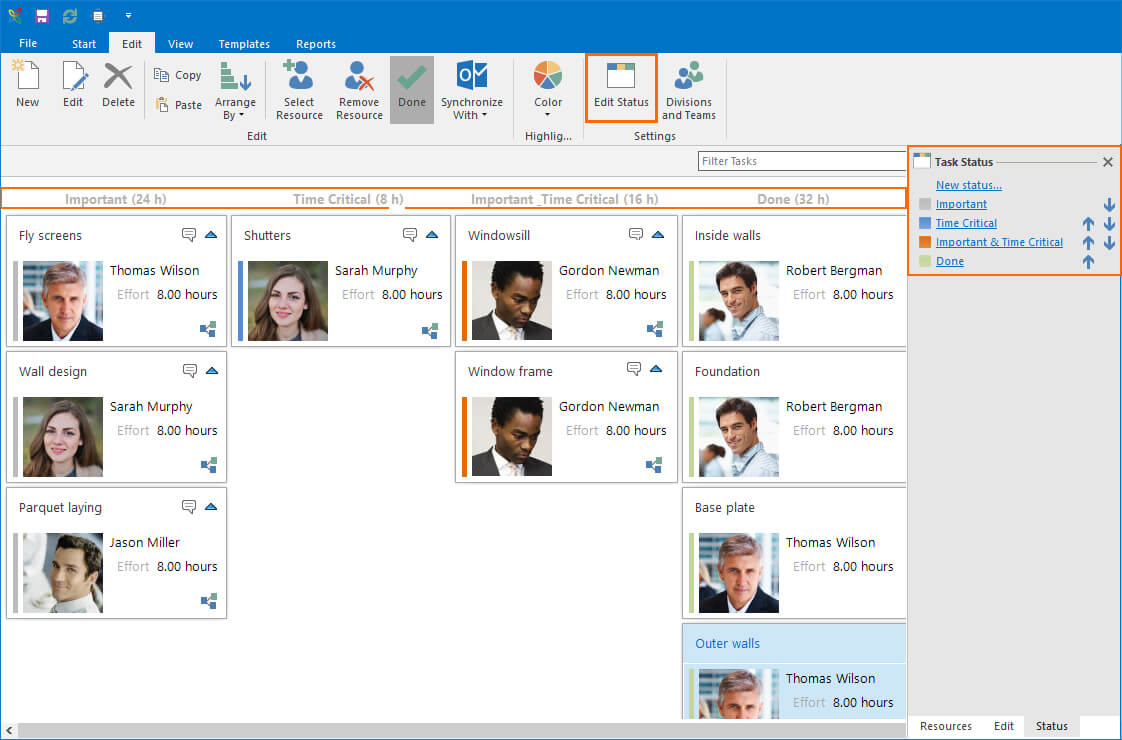Click the Important (24 h) column header

(115, 199)
